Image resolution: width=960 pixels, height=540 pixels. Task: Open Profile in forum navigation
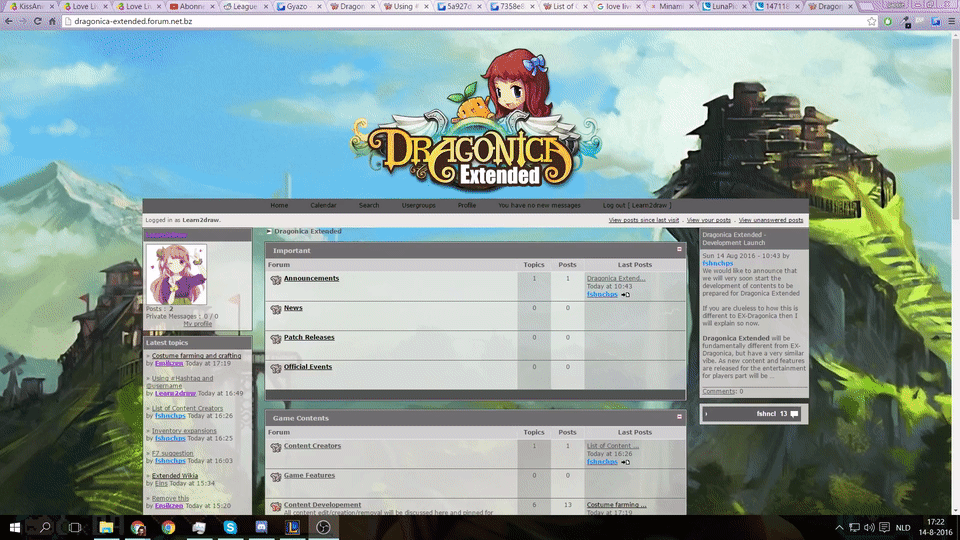pos(467,206)
